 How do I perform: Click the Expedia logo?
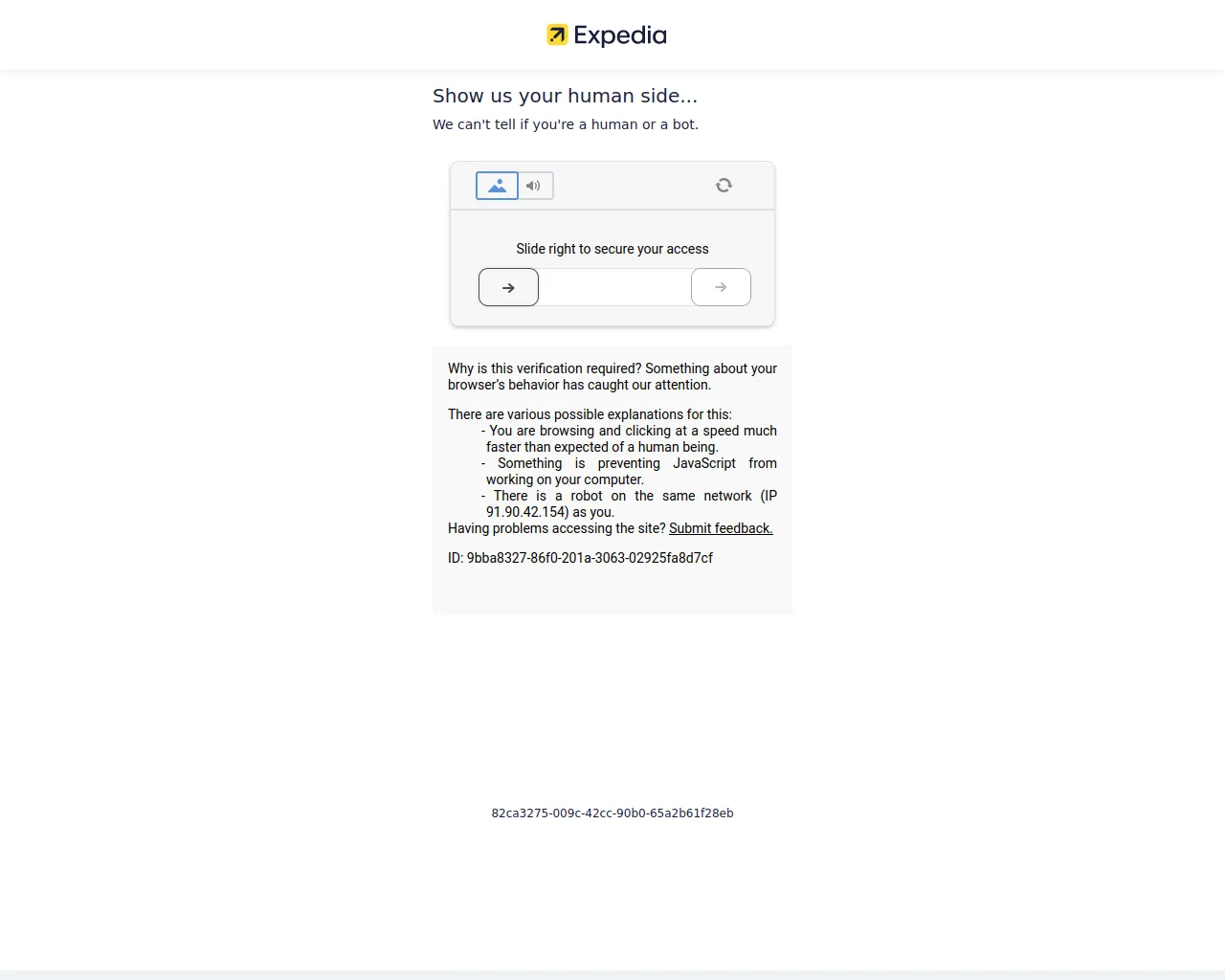605,34
